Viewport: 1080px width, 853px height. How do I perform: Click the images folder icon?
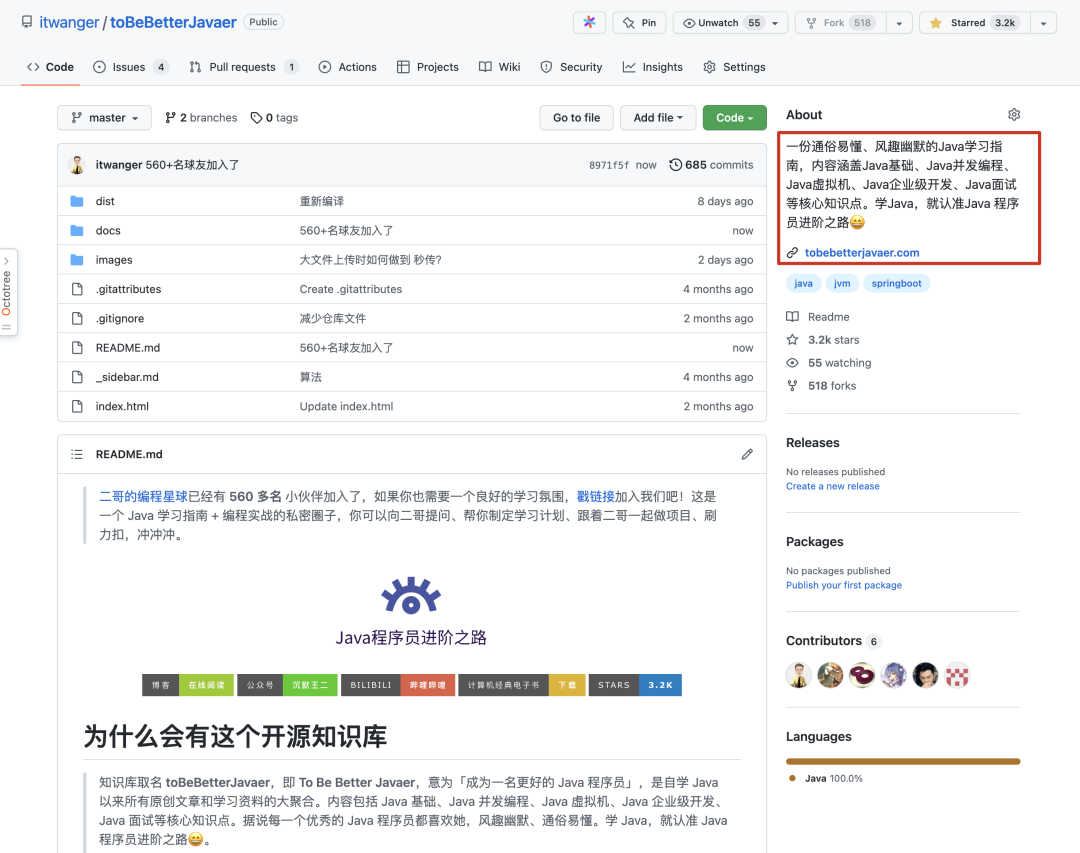(x=77, y=260)
